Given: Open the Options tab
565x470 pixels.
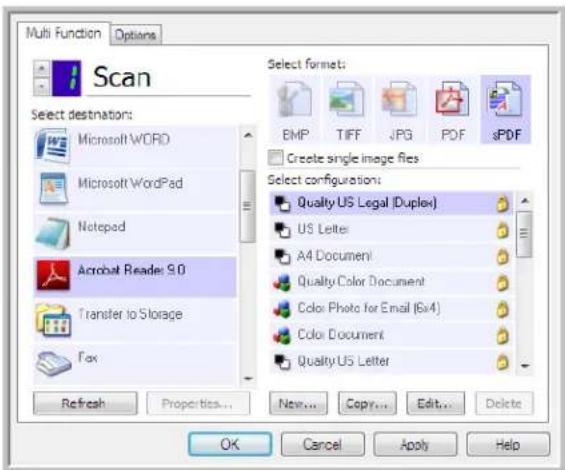Looking at the screenshot, I should (x=135, y=35).
